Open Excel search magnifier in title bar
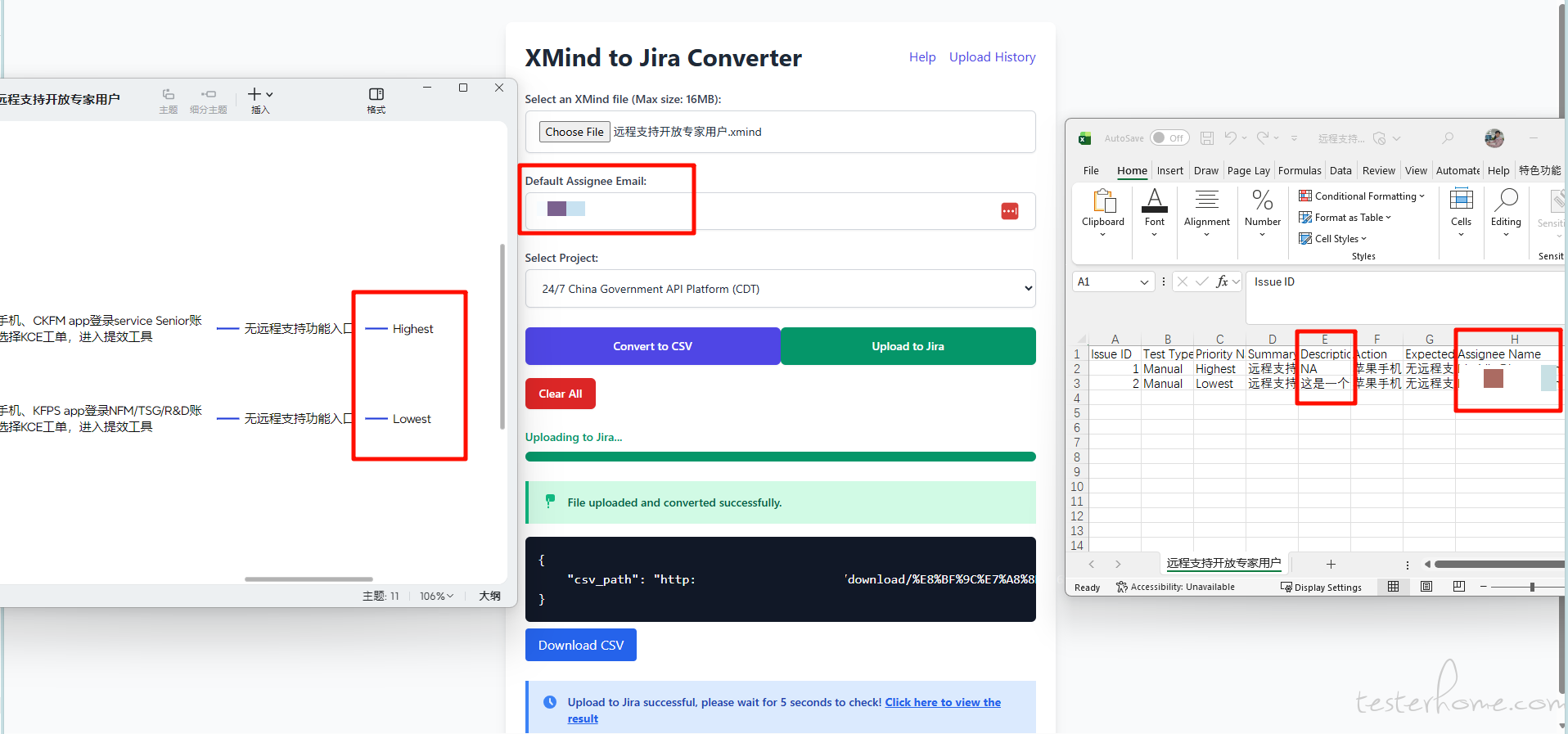Viewport: 1568px width, 734px height. (1448, 138)
